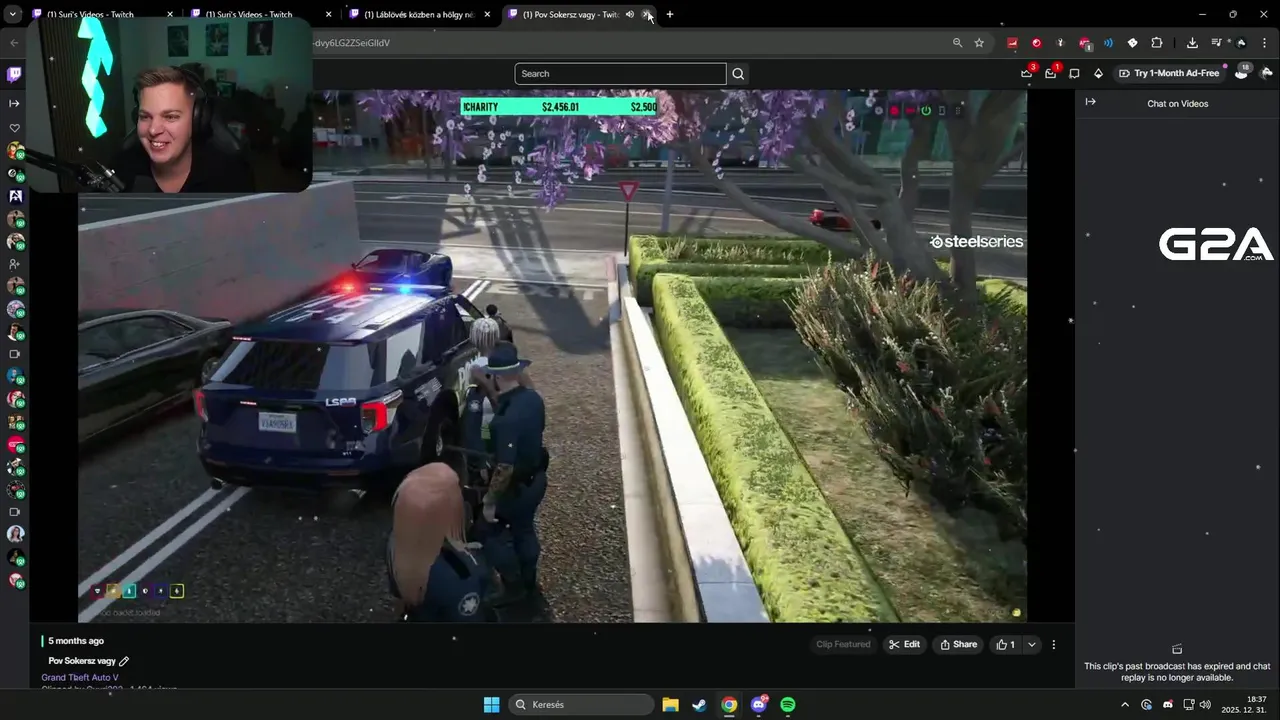Click the search magnifier button
The image size is (1280, 720).
pos(738,73)
